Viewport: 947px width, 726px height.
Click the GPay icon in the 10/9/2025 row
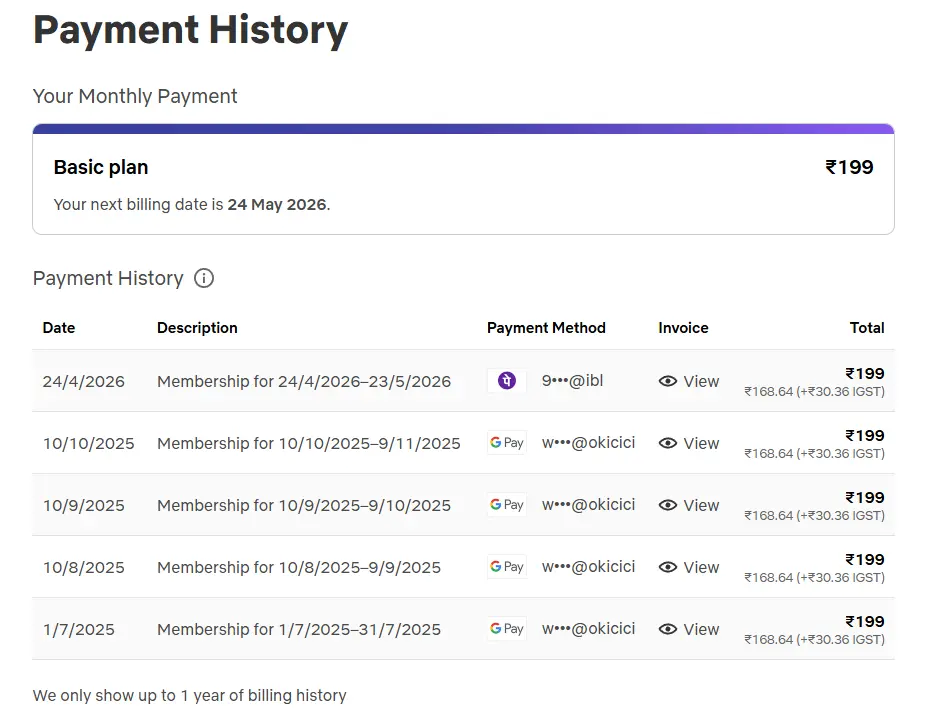507,505
